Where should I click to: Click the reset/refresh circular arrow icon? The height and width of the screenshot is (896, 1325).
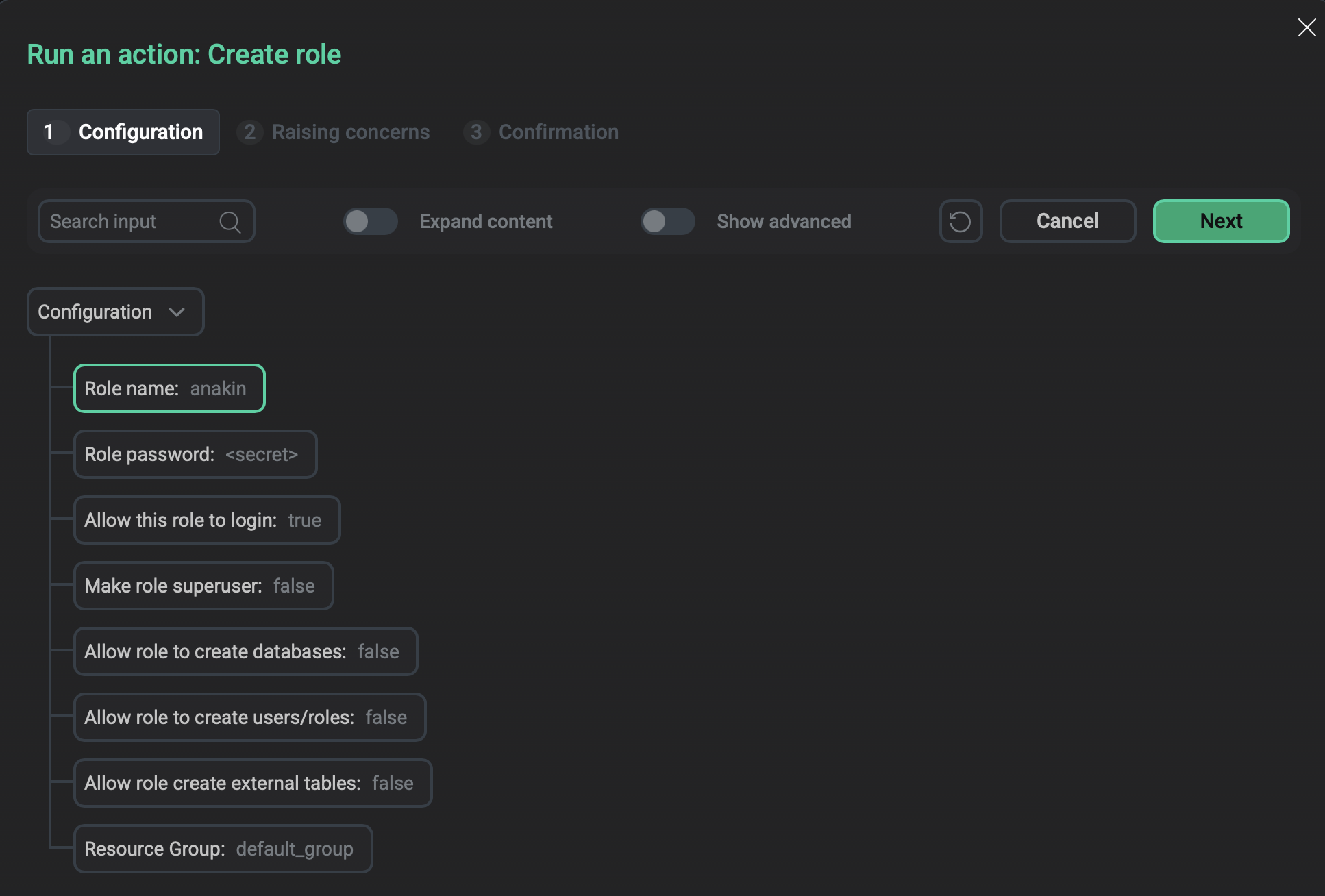point(961,221)
